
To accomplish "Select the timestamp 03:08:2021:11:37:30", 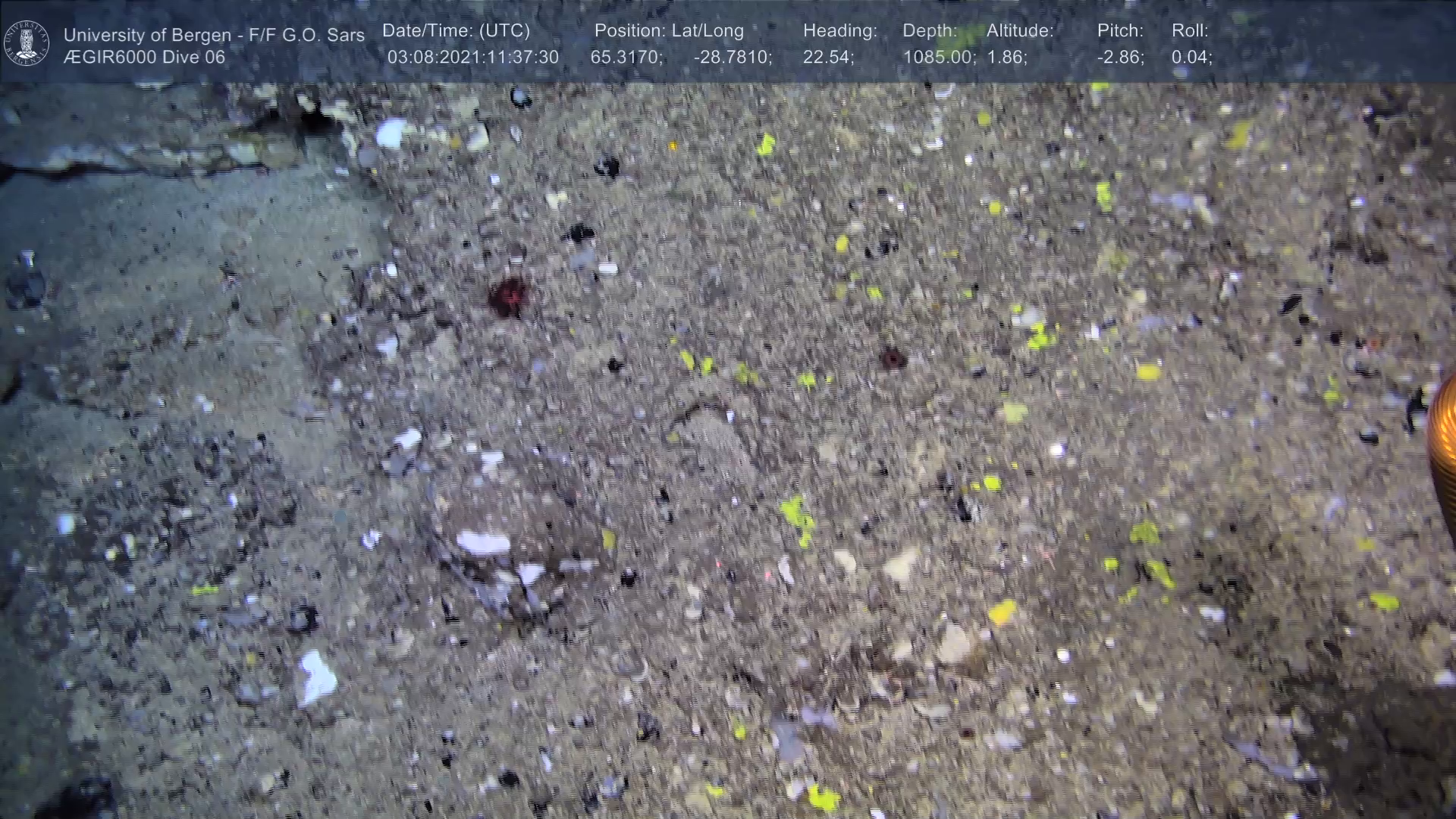I will point(472,58).
